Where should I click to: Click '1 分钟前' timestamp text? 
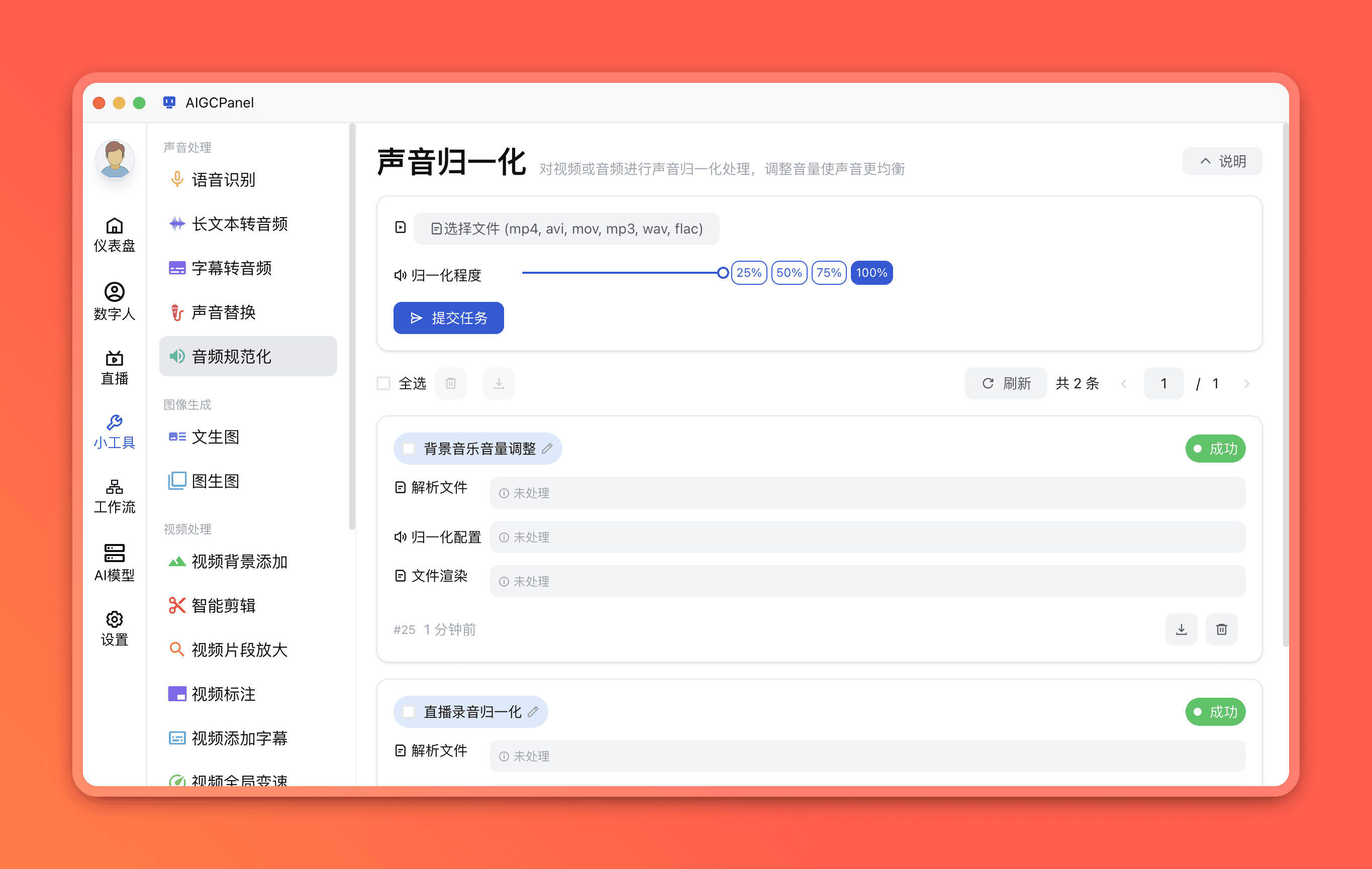pos(450,630)
